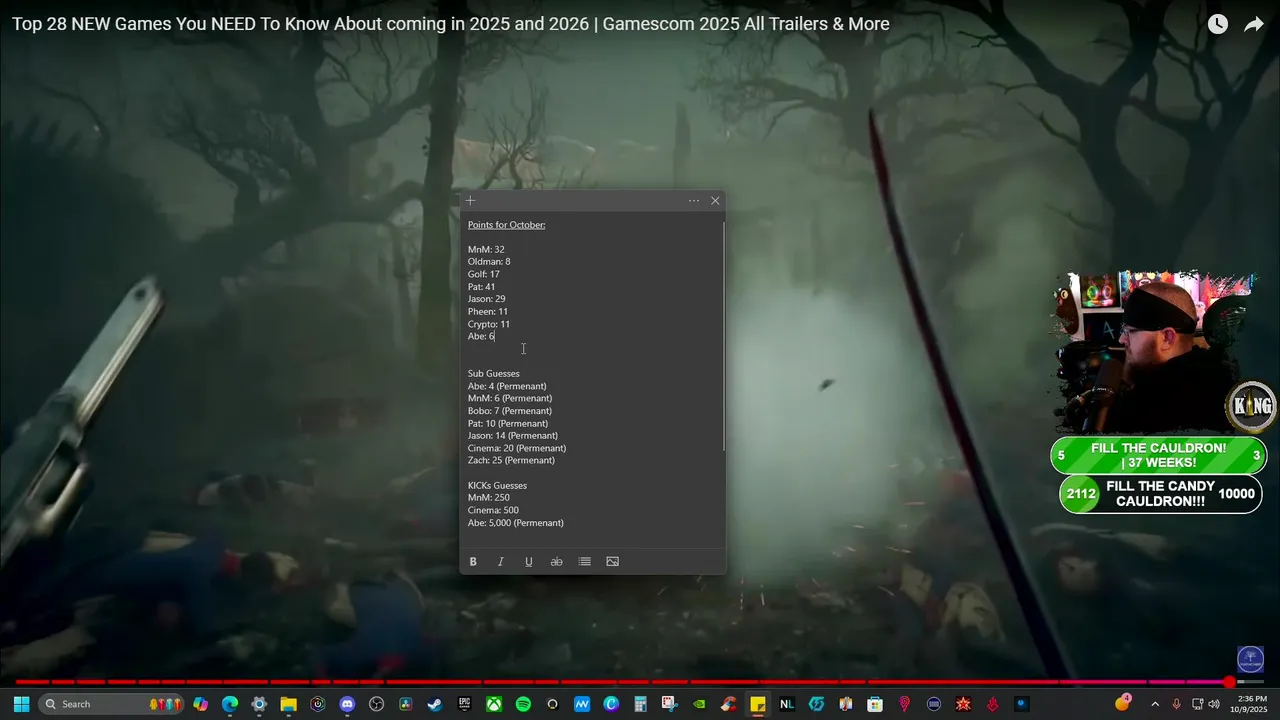Open the sticky note three-dot menu
The height and width of the screenshot is (720, 1280).
point(694,201)
